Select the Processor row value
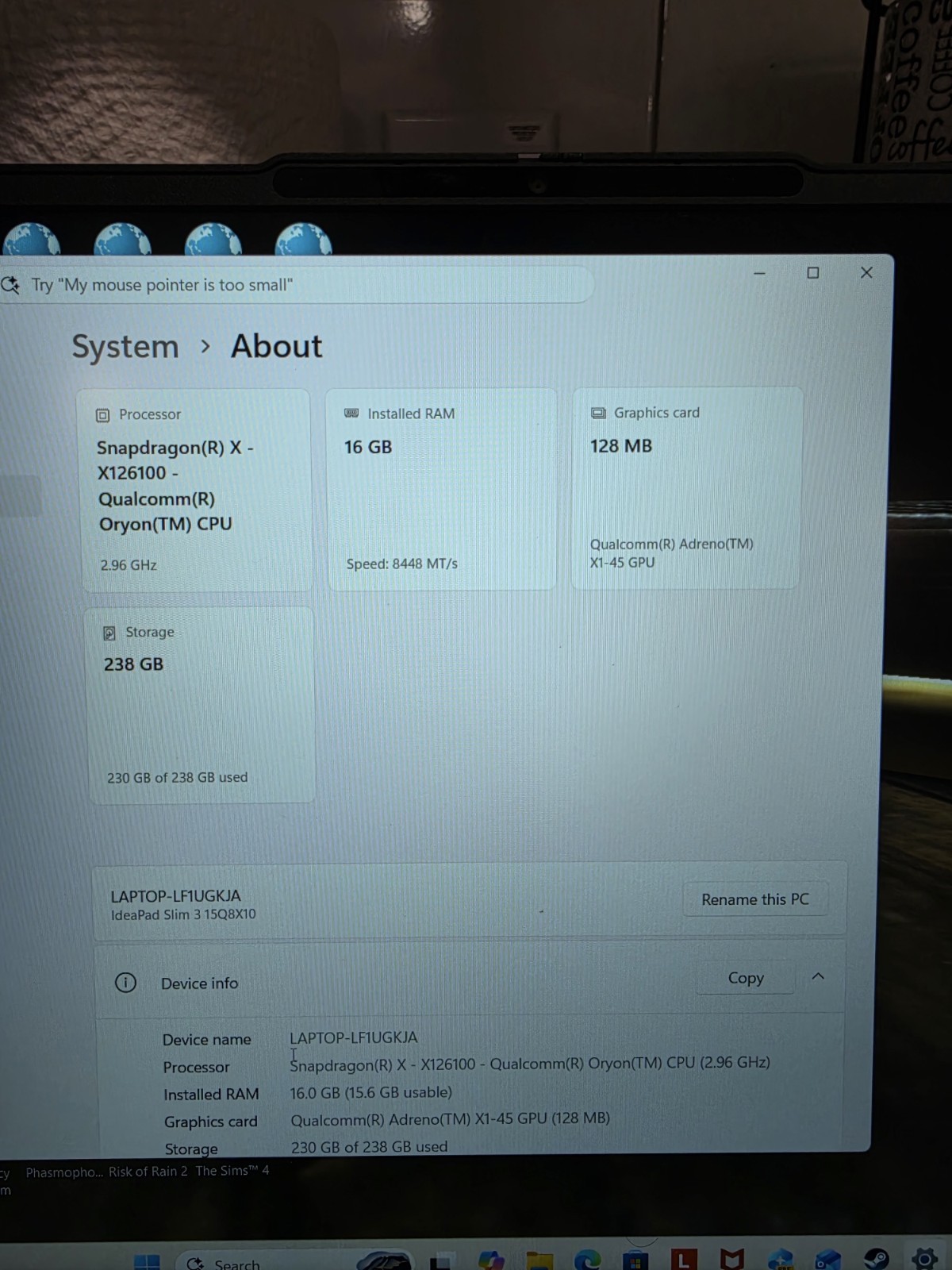The image size is (952, 1270). click(530, 1064)
